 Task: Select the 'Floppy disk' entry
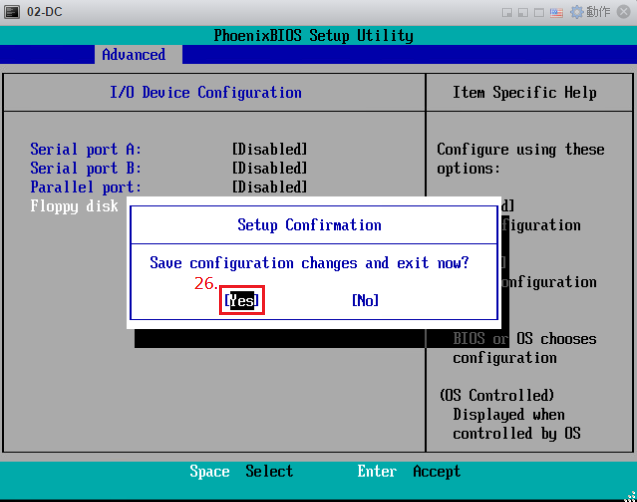[x=74, y=206]
